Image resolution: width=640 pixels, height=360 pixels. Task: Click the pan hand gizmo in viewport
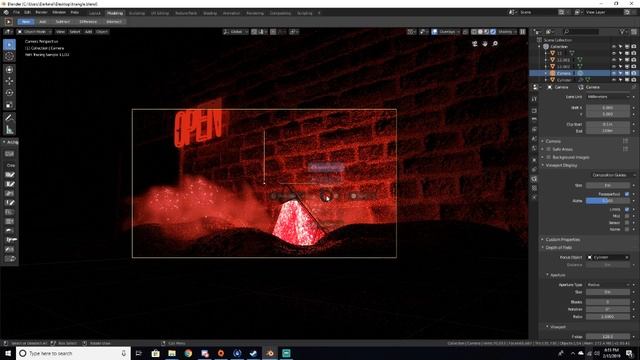(485, 44)
